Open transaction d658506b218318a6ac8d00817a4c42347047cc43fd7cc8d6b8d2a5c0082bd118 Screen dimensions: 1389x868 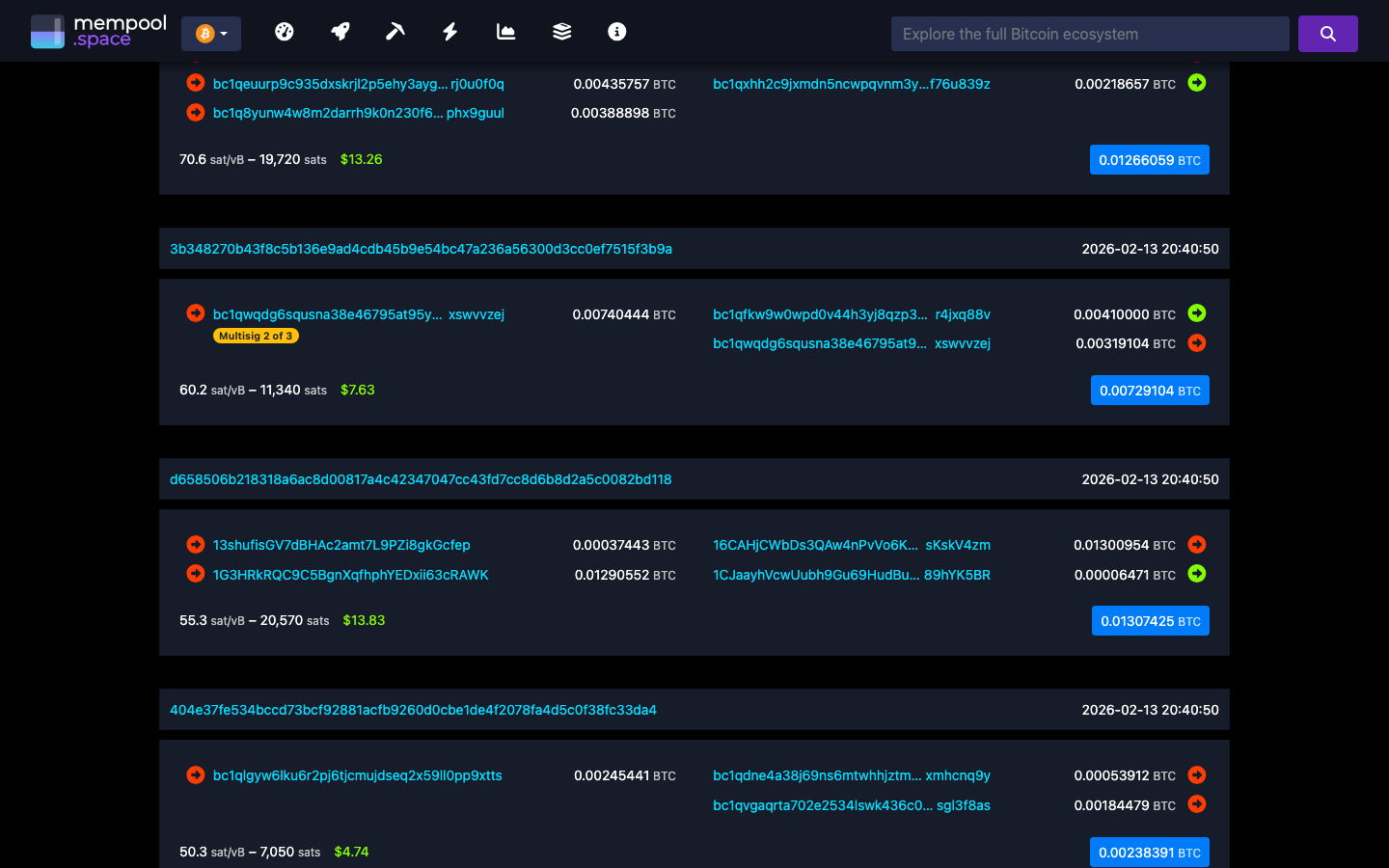click(x=421, y=478)
